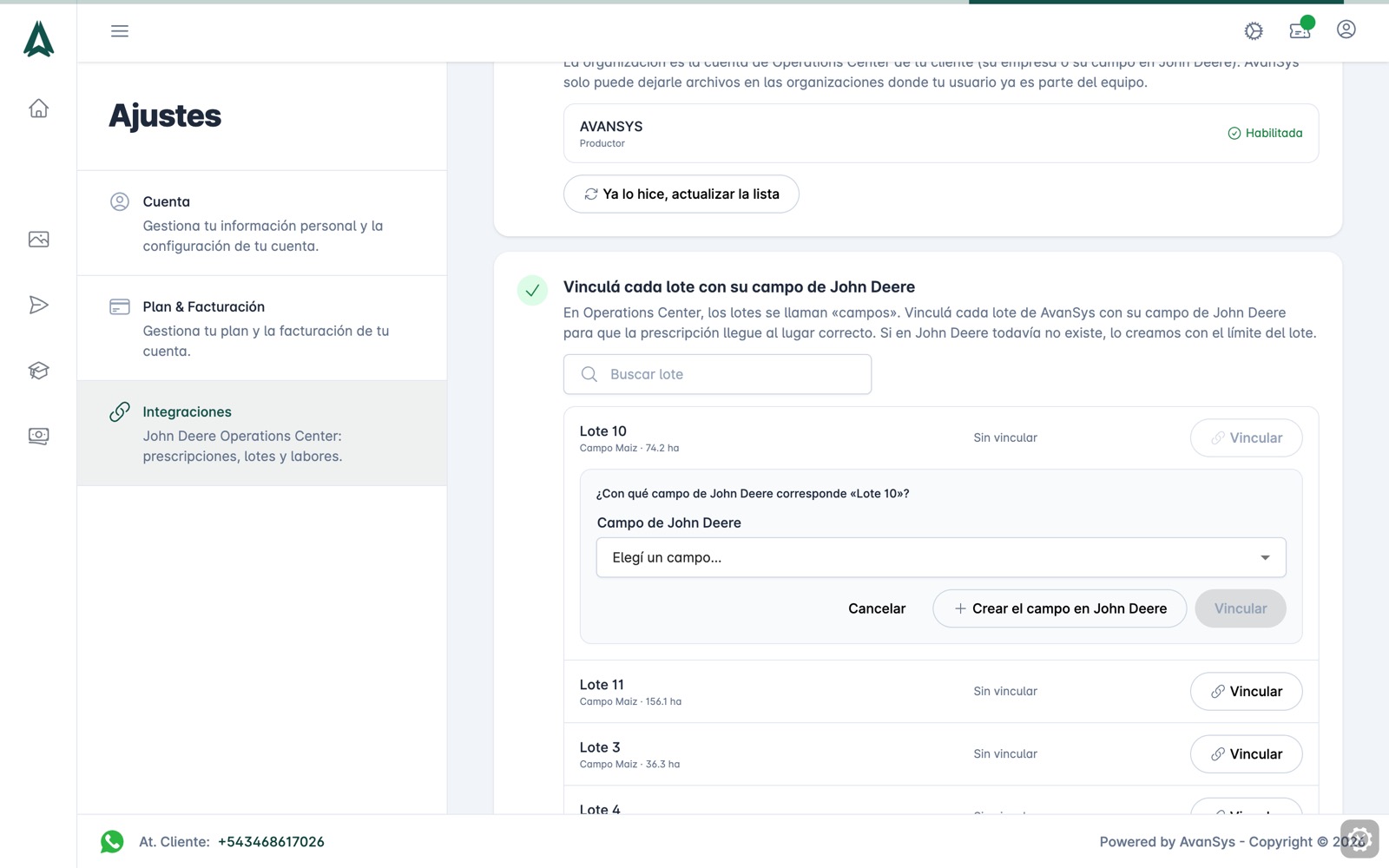Viewport: 1389px width, 868px height.
Task: Focus the Buscar lote search field
Action: [718, 374]
